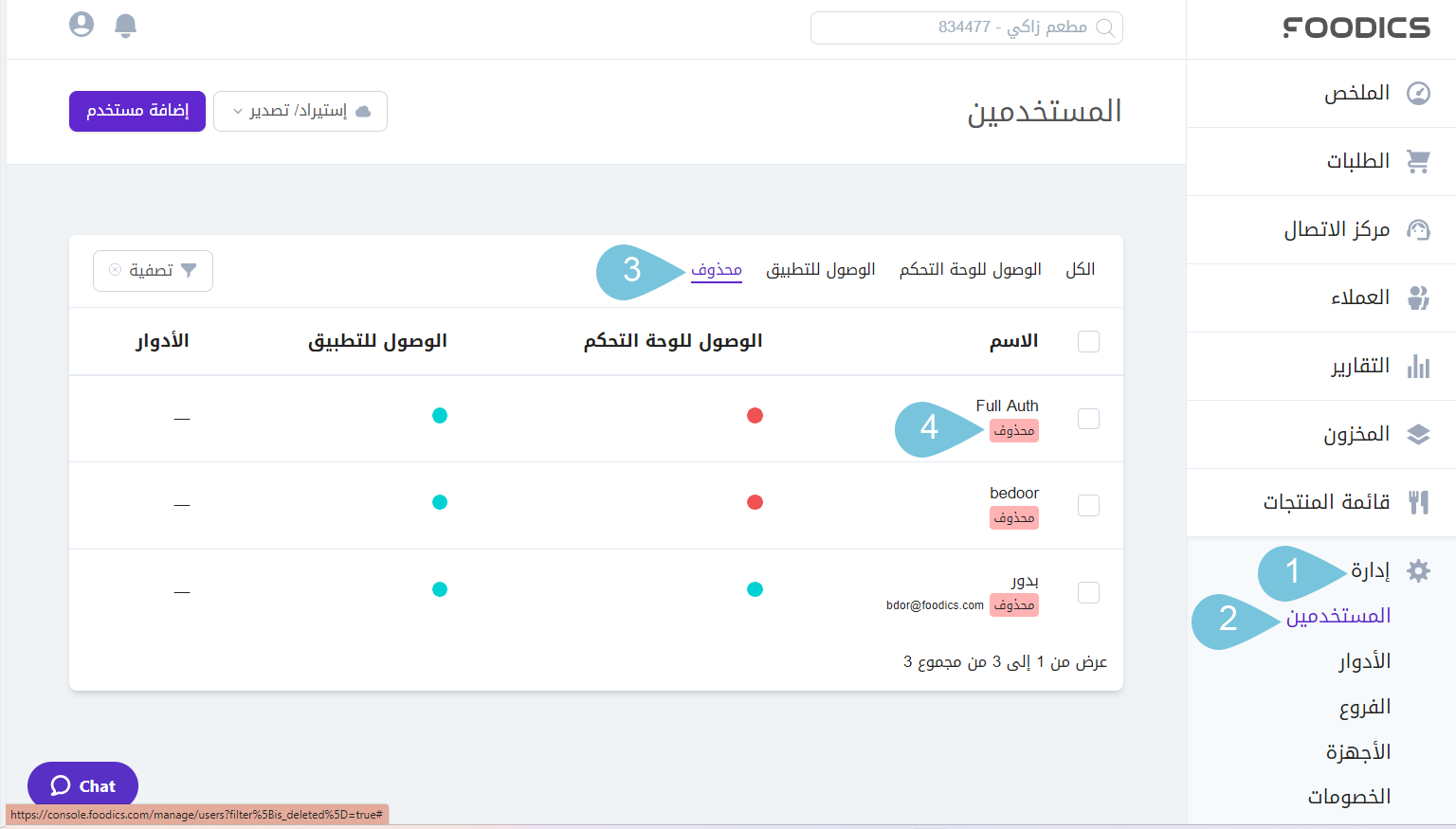Switch to the محذوف deleted tab
The width and height of the screenshot is (1456, 829).
(x=717, y=269)
